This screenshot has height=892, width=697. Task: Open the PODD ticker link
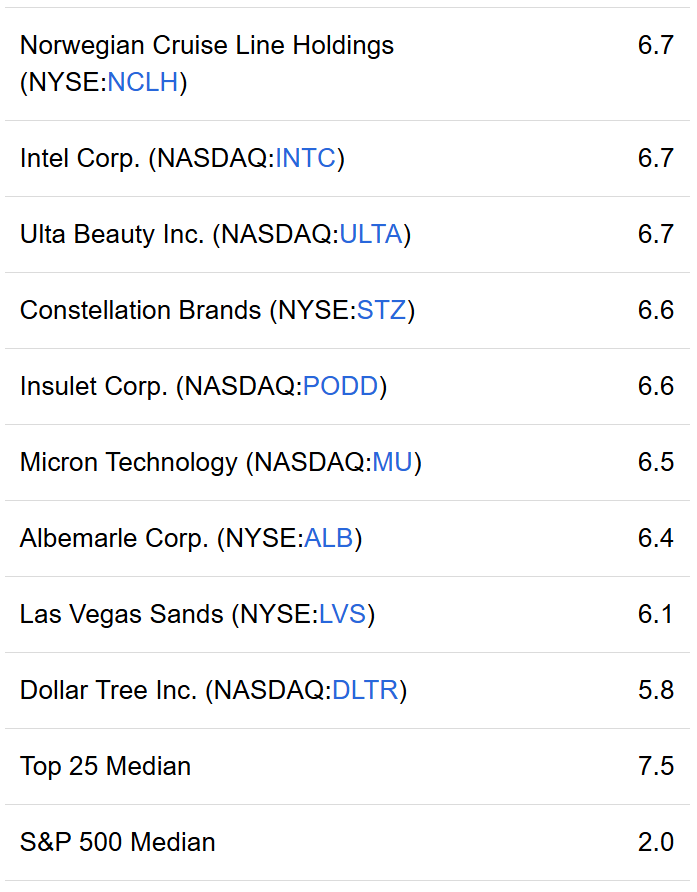pyautogui.click(x=340, y=386)
